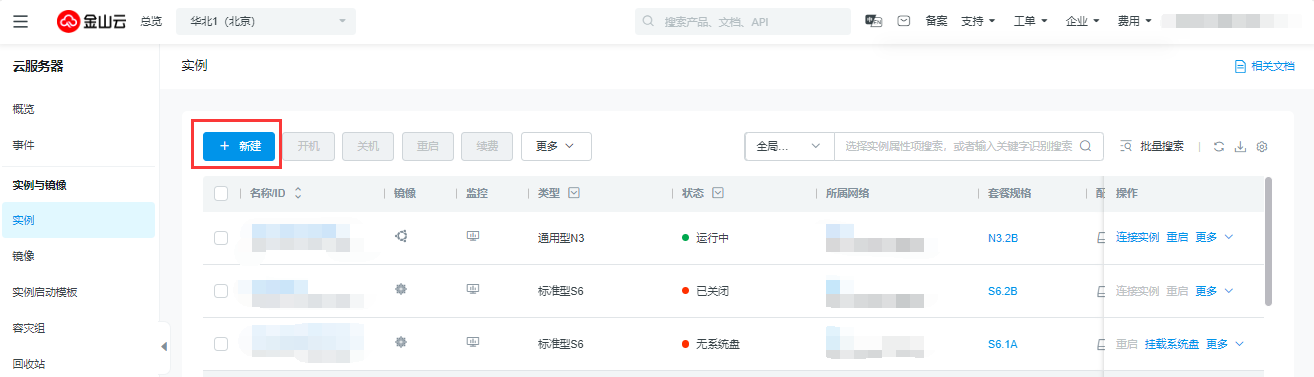This screenshot has width=1314, height=377.
Task: Click magnifier icon in instance search box
Action: click(1086, 146)
